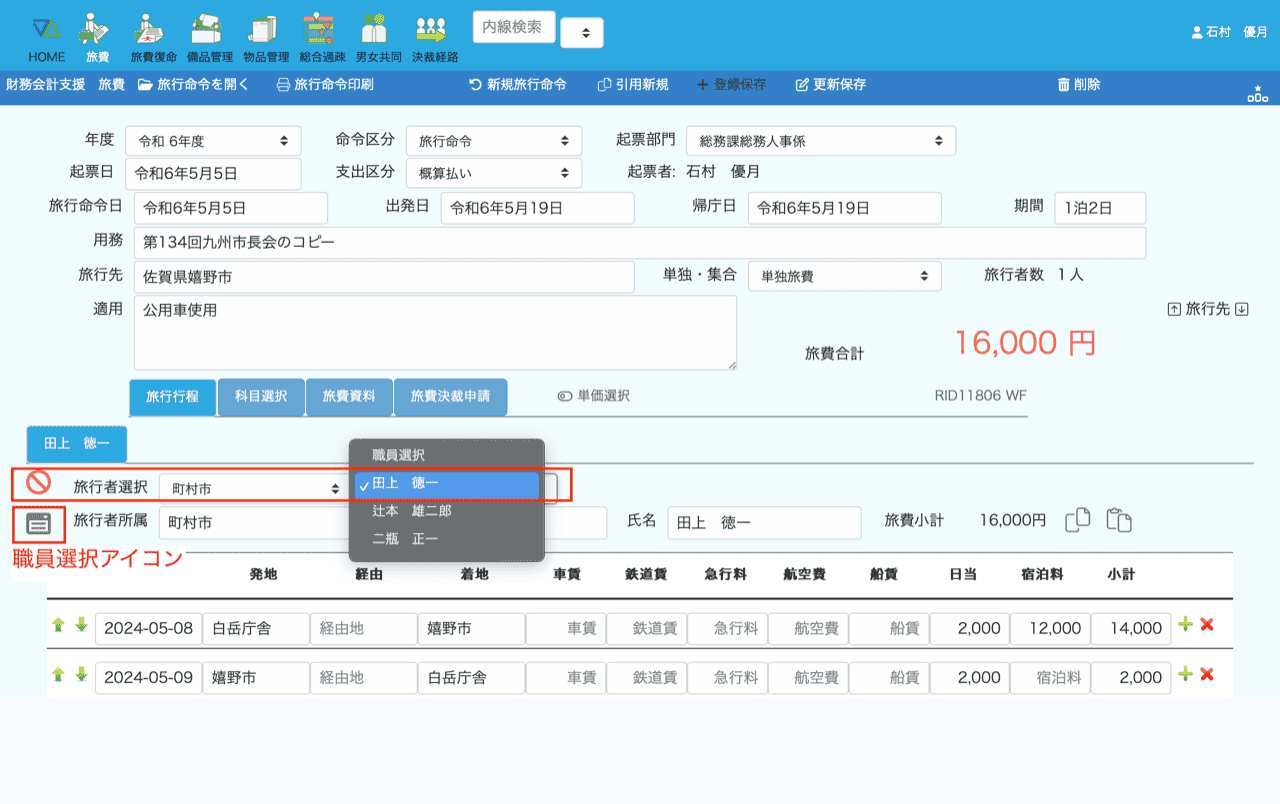Open the 旅費決裁申請 tab
The image size is (1280, 804).
450,397
